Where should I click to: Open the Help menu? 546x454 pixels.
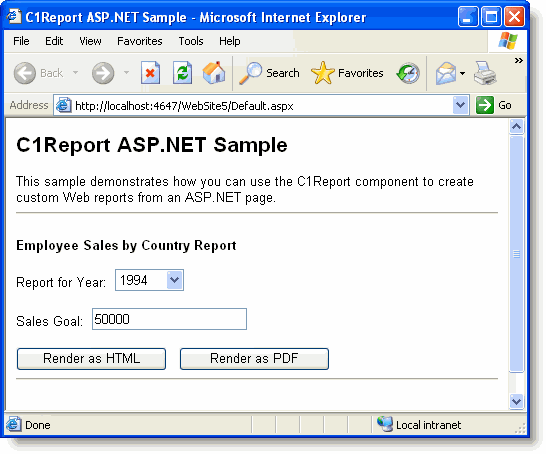point(229,41)
